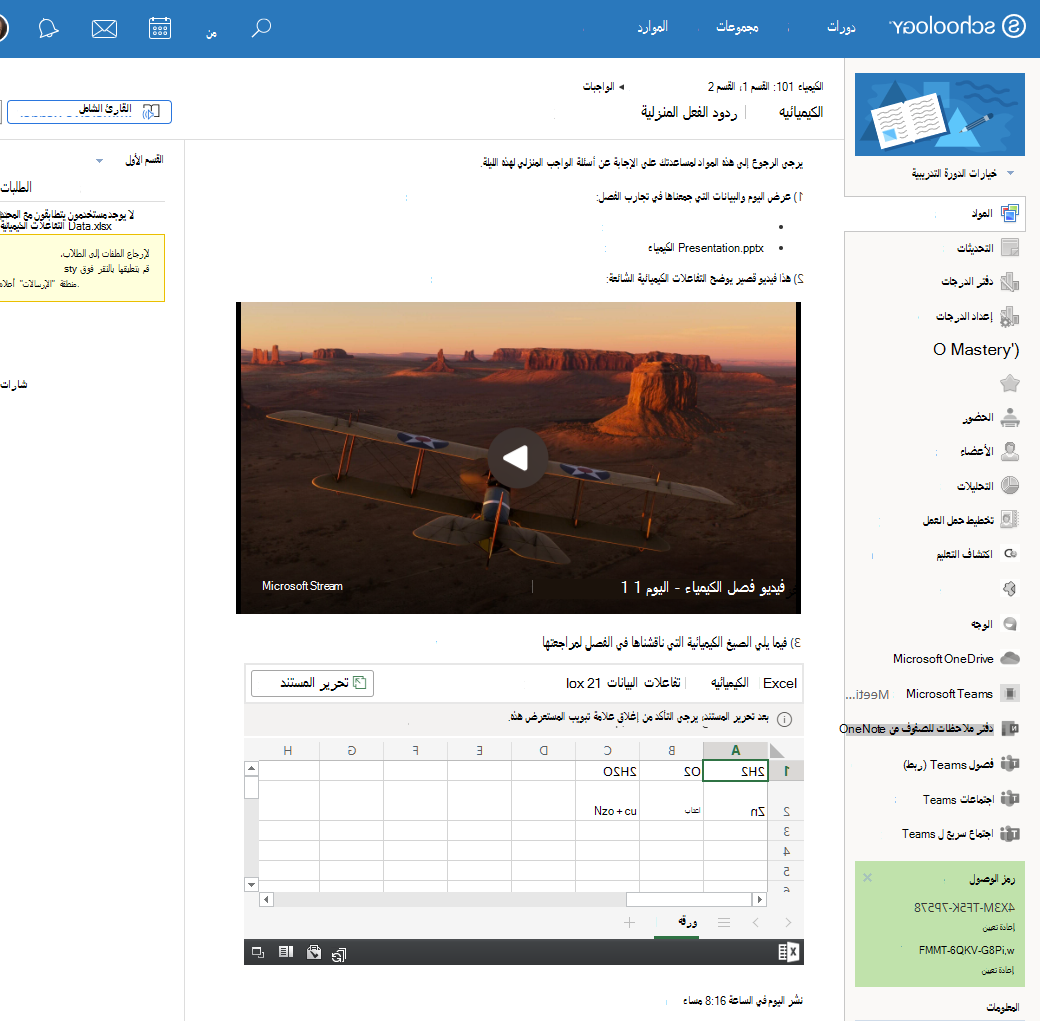The width and height of the screenshot is (1040, 1021).
Task: Click the download icon in embed footer
Action: tap(314, 953)
